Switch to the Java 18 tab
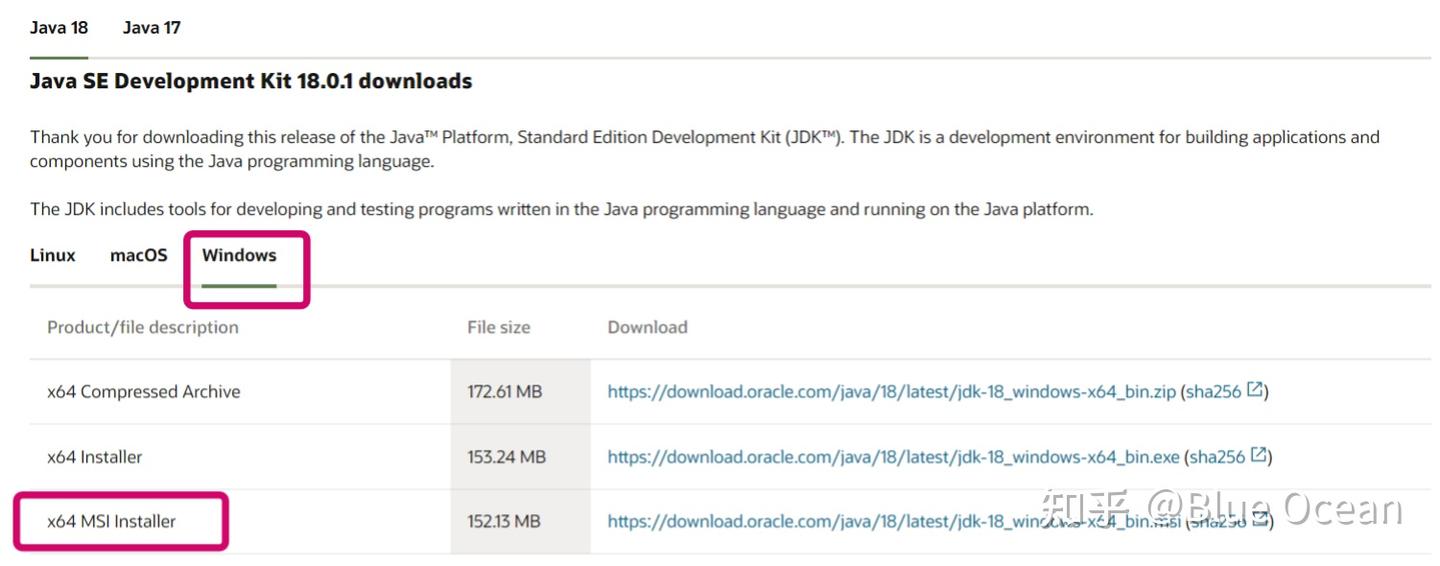Screen dimensions: 1440x566 (59, 28)
